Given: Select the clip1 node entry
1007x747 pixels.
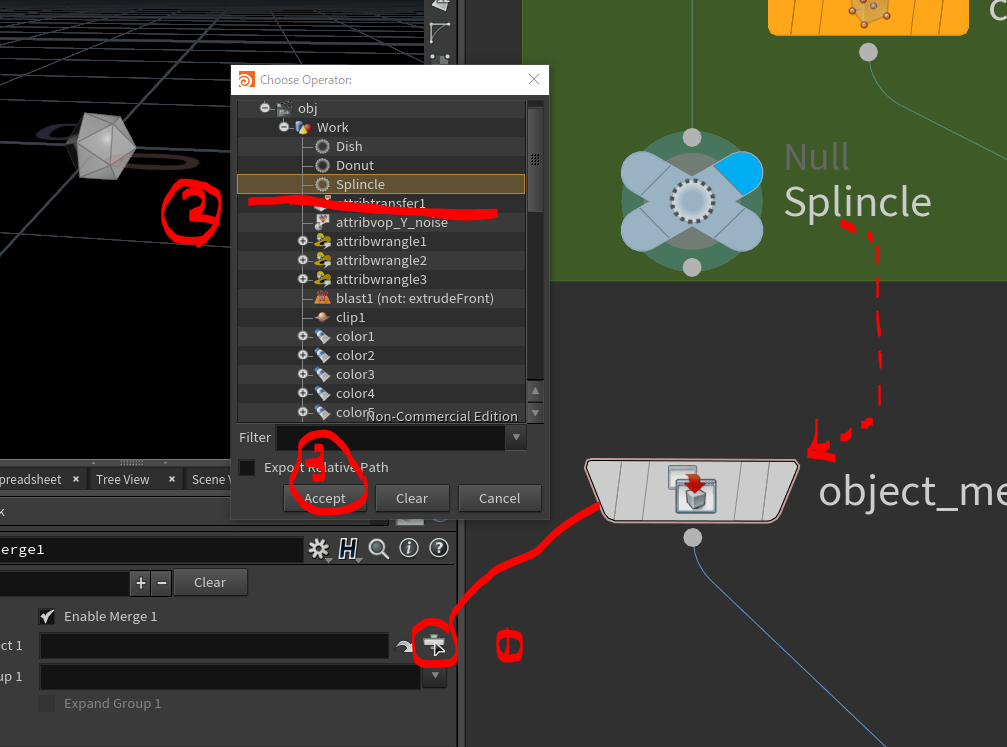Looking at the screenshot, I should pyautogui.click(x=350, y=317).
